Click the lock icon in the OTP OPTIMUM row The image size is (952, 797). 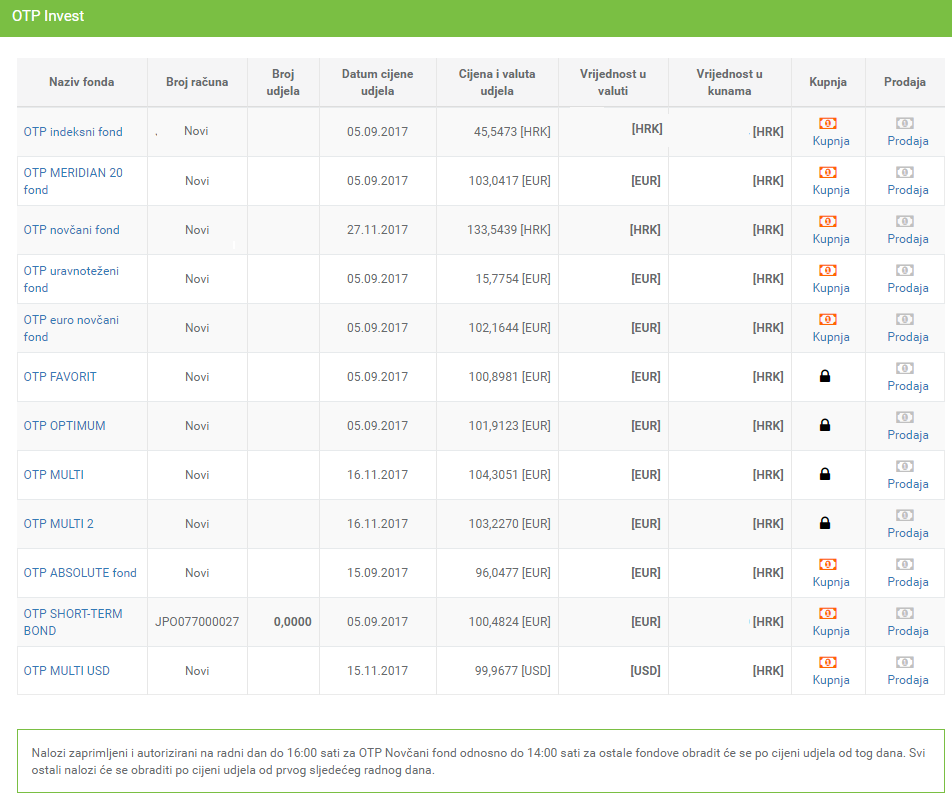pyautogui.click(x=824, y=426)
